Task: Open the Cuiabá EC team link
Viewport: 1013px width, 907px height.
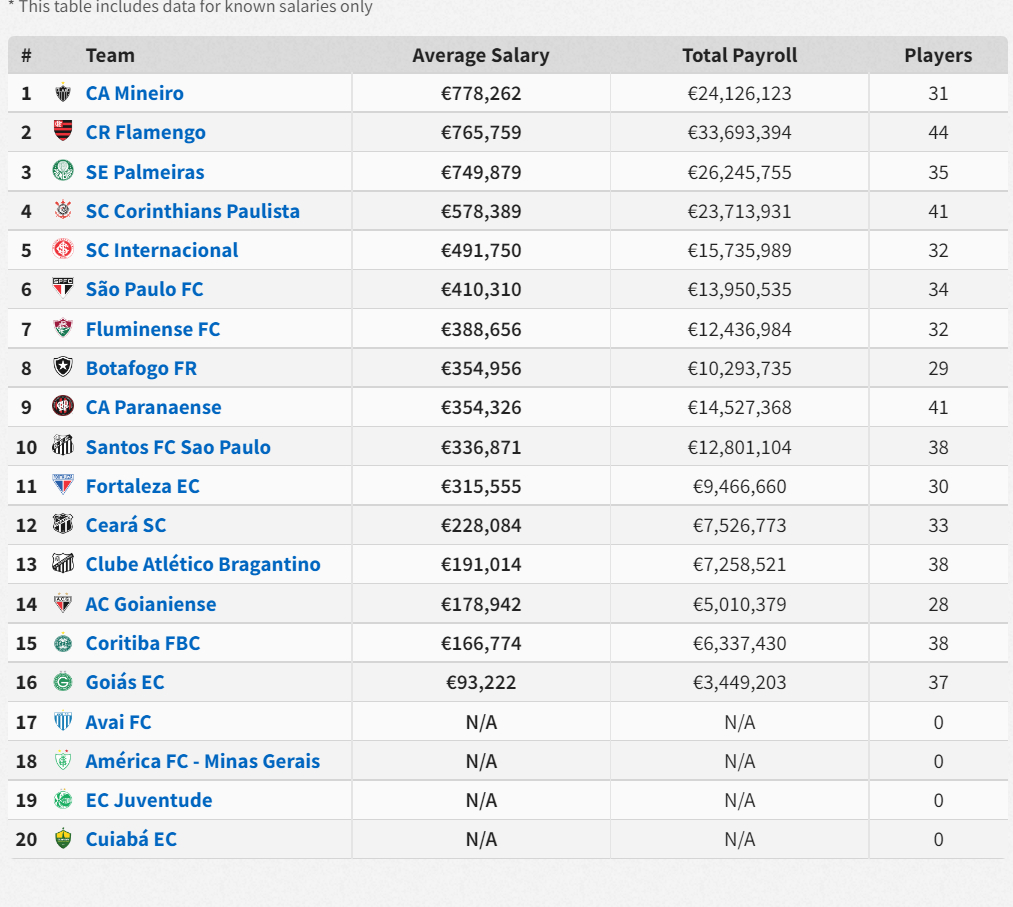Action: (131, 839)
